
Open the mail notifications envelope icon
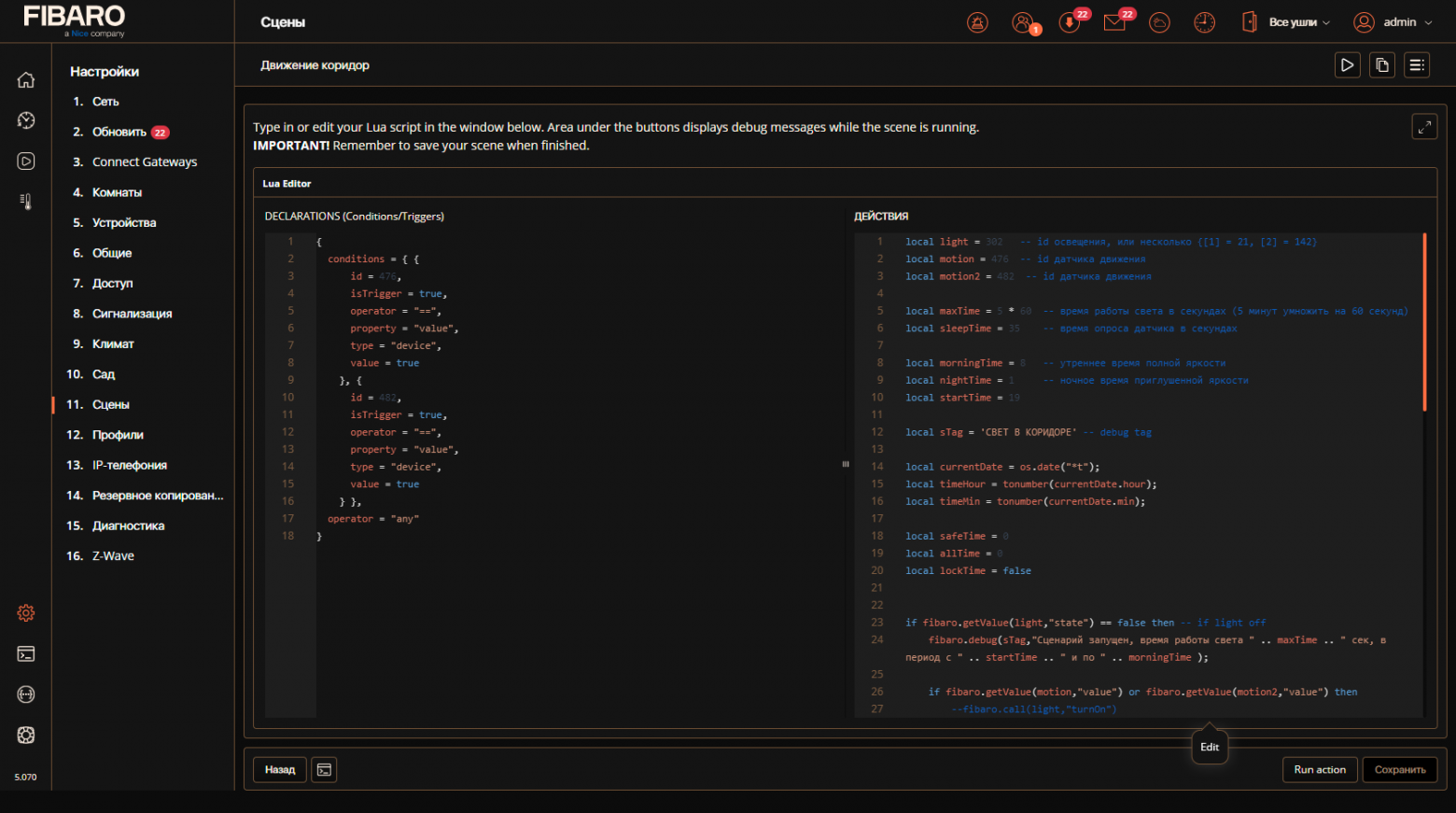pos(1114,22)
